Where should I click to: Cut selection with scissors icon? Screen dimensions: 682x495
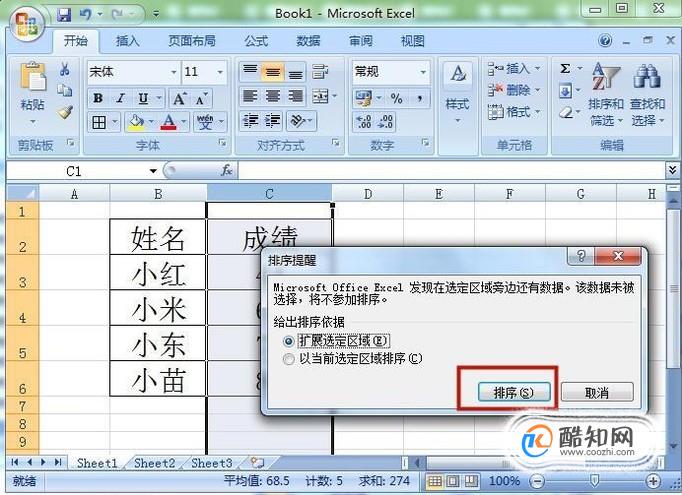point(65,69)
